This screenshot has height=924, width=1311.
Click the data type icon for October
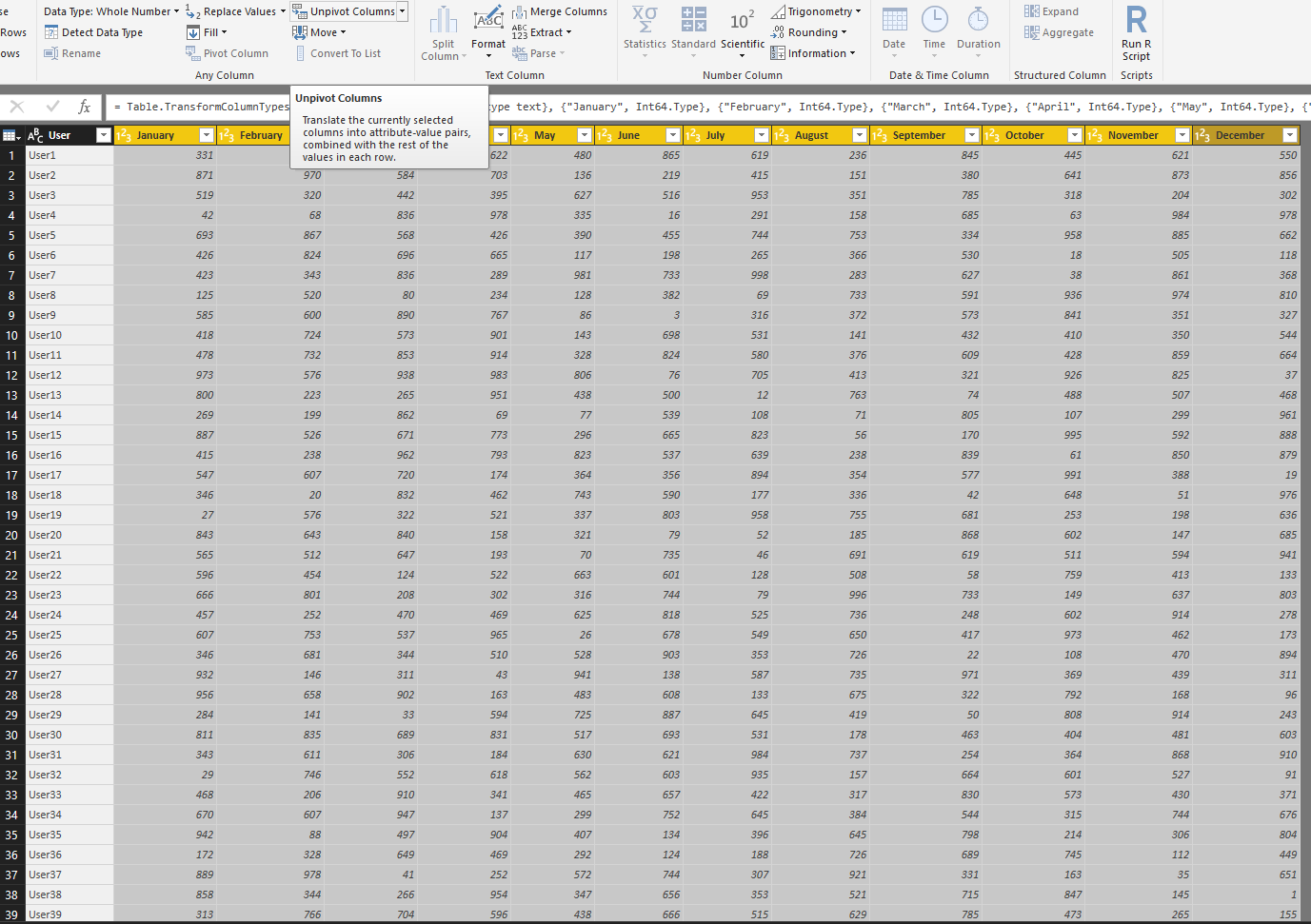pos(992,135)
